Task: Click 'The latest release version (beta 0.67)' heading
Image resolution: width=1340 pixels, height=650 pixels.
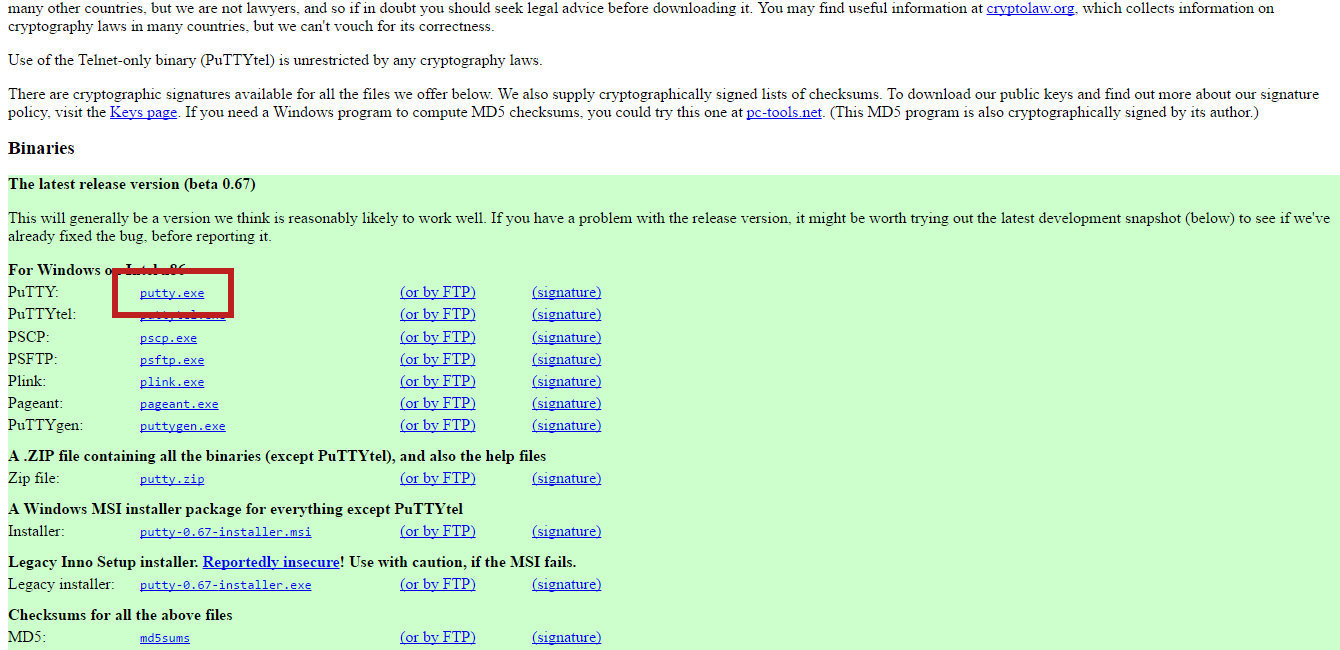Action: point(132,184)
